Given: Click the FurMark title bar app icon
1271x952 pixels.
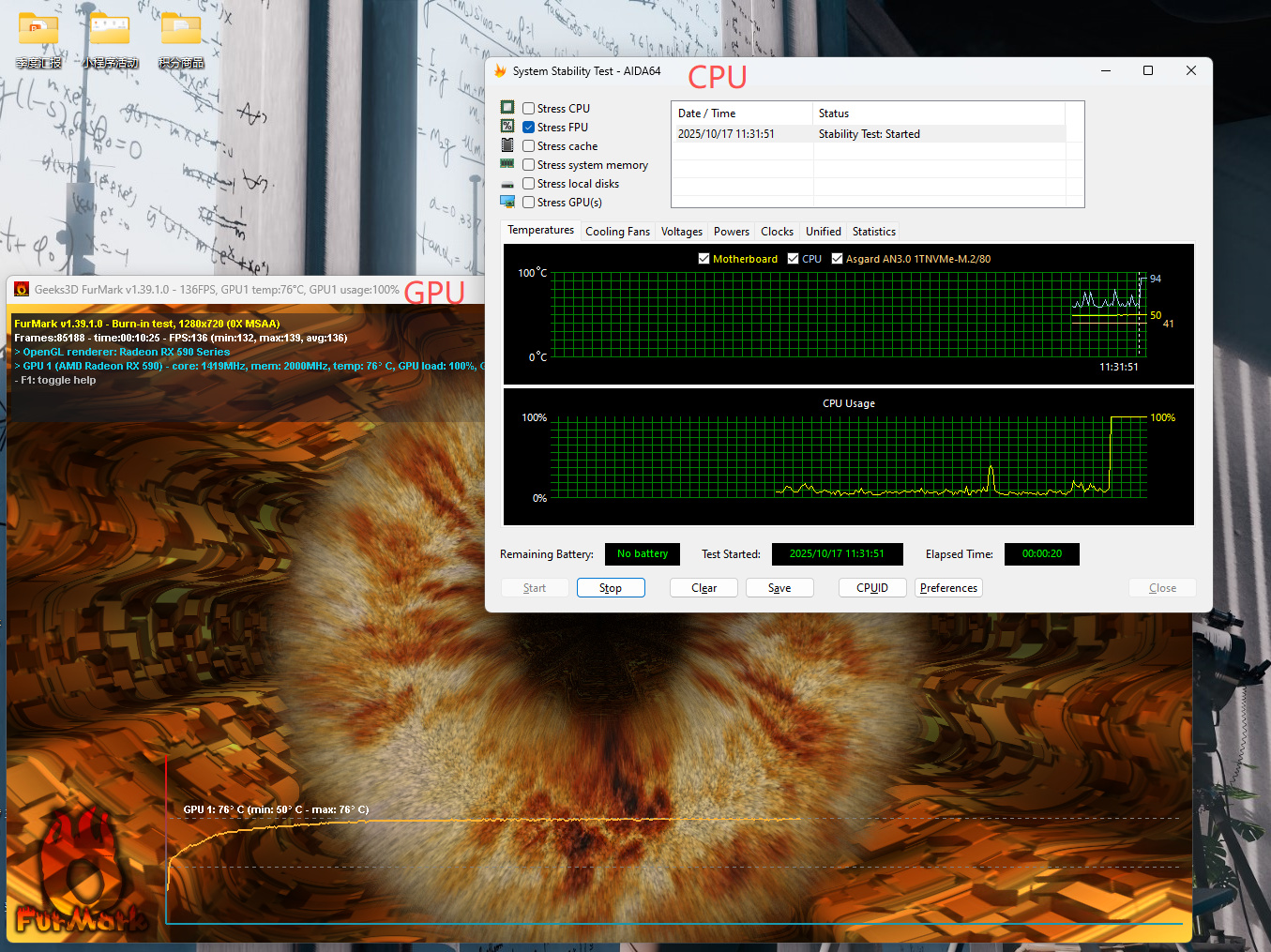Looking at the screenshot, I should (x=22, y=290).
